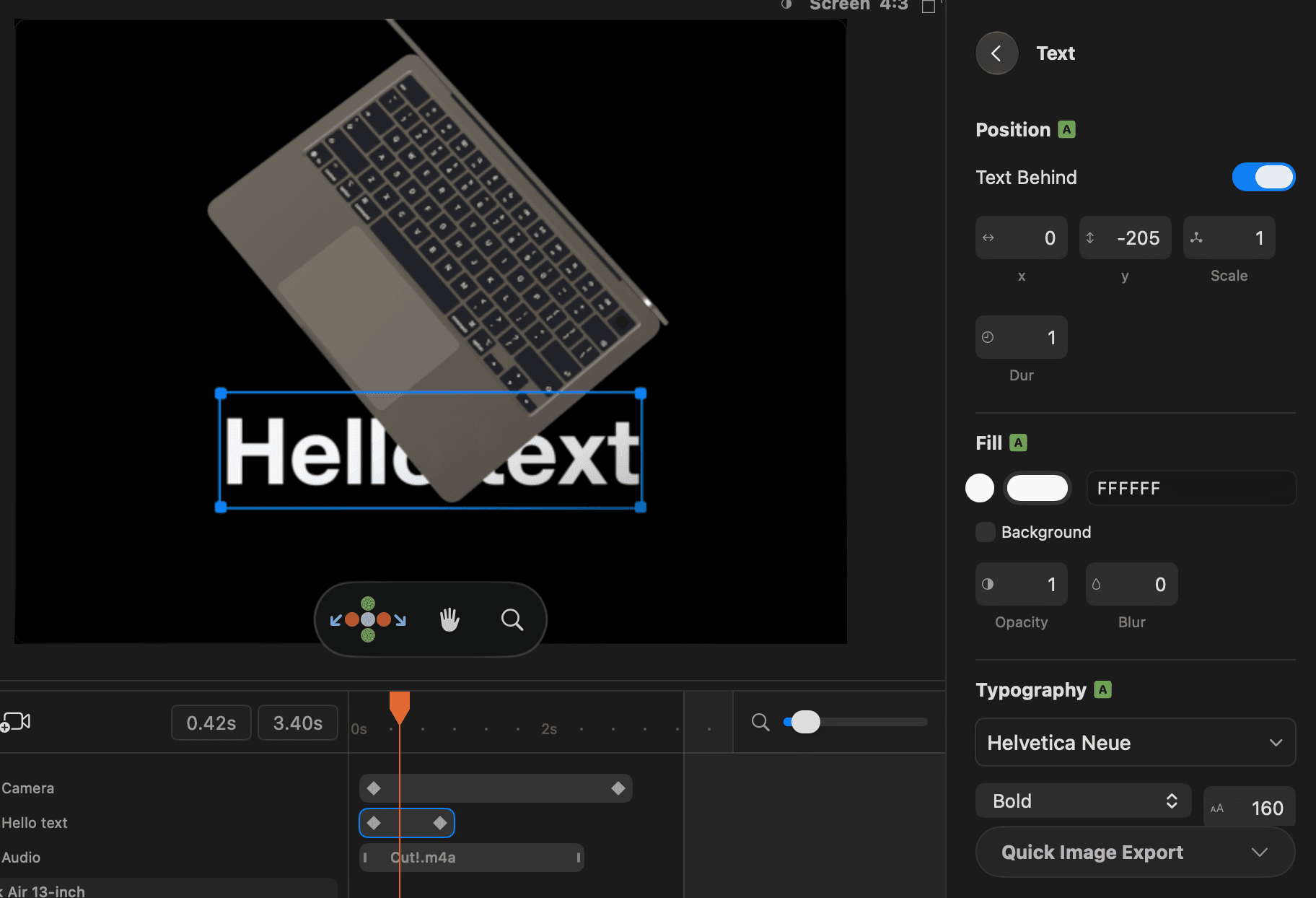Image resolution: width=1316 pixels, height=898 pixels.
Task: Click the Opacity value field
Action: tap(1021, 584)
